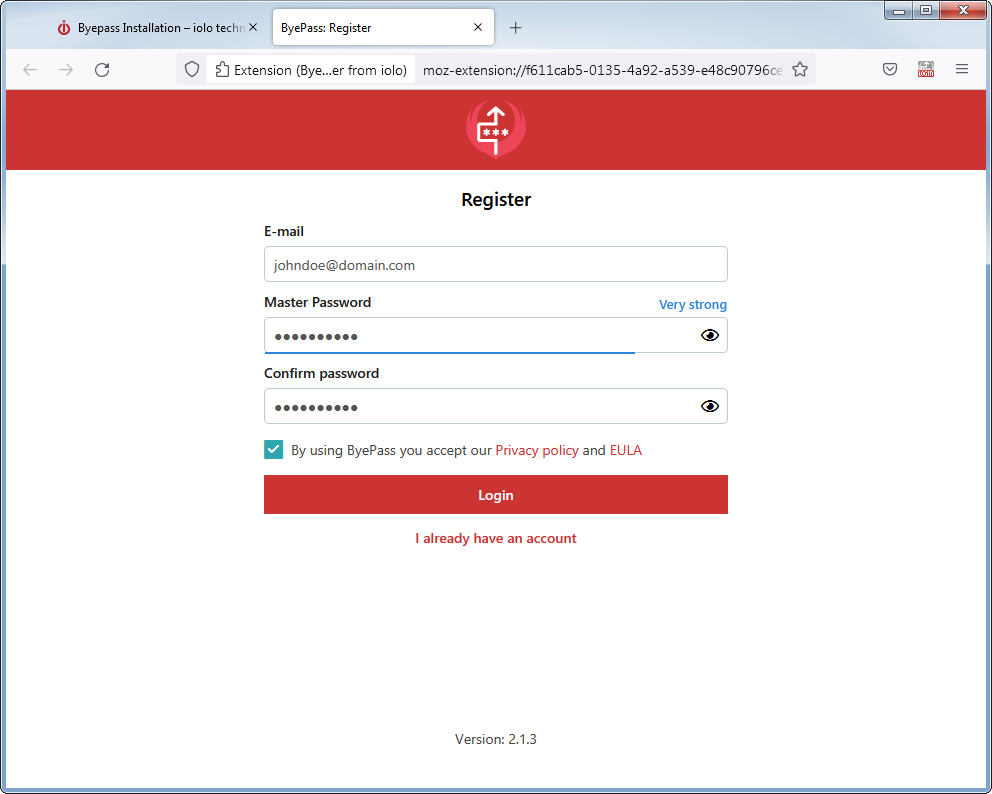Go forward to the next page

click(66, 70)
